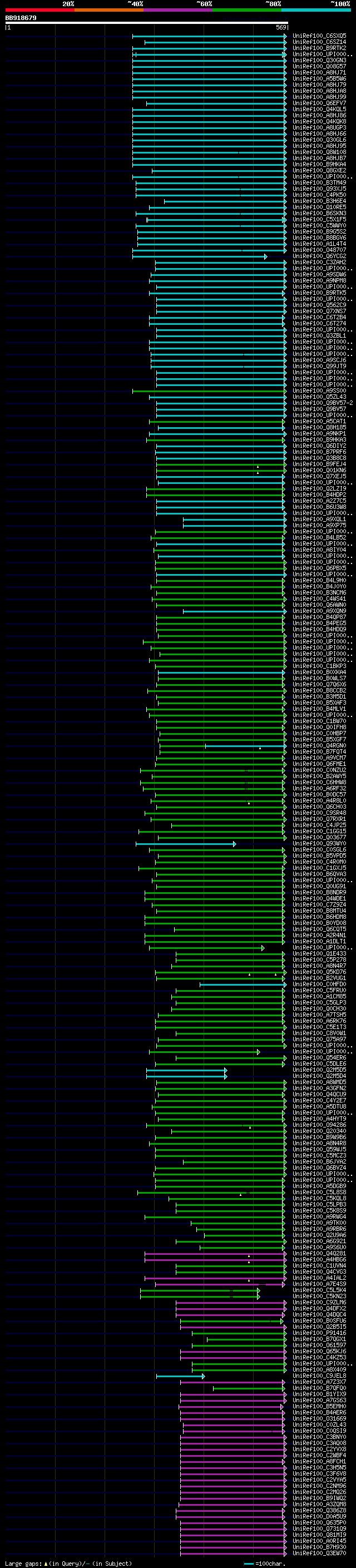Select the UniRef100_A8FCH1 label
Screen dimensions: 356x1568
tap(319, 1461)
